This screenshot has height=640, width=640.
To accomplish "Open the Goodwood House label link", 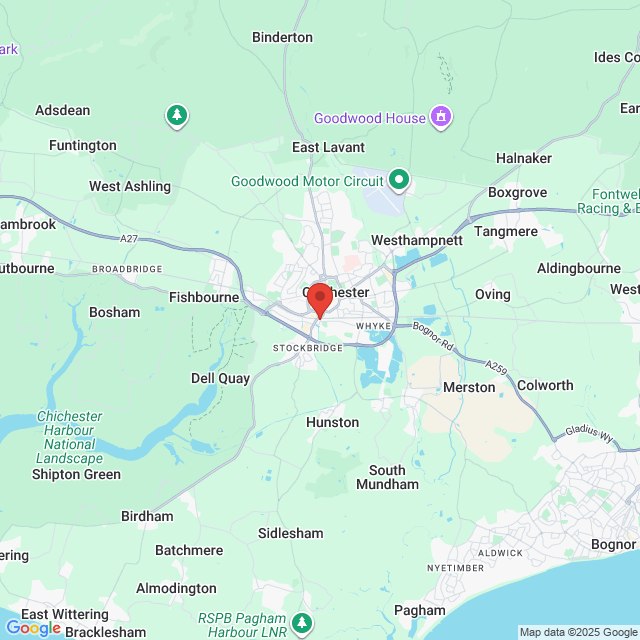I will tap(370, 118).
